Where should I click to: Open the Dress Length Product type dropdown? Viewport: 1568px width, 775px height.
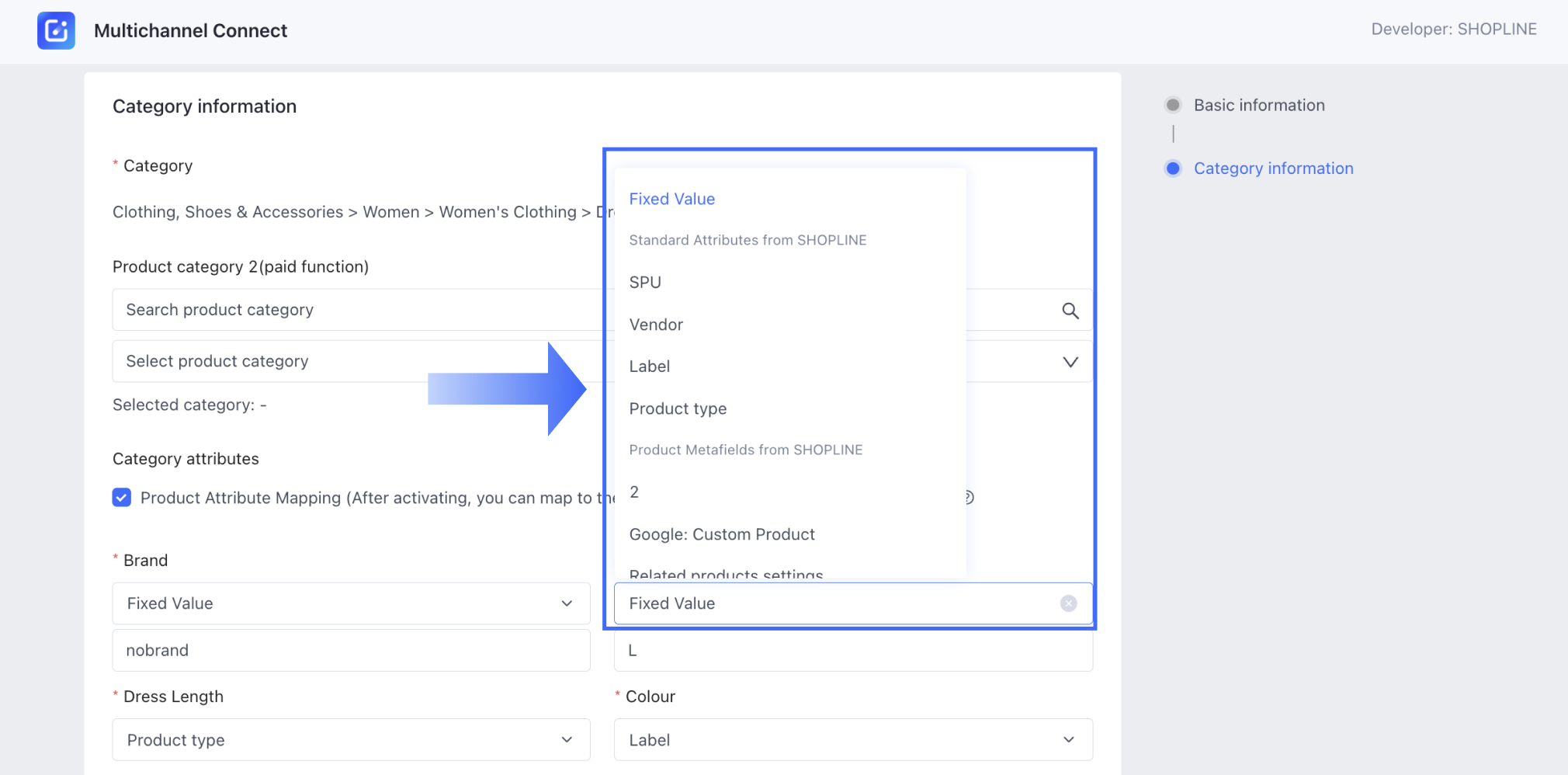pyautogui.click(x=351, y=740)
